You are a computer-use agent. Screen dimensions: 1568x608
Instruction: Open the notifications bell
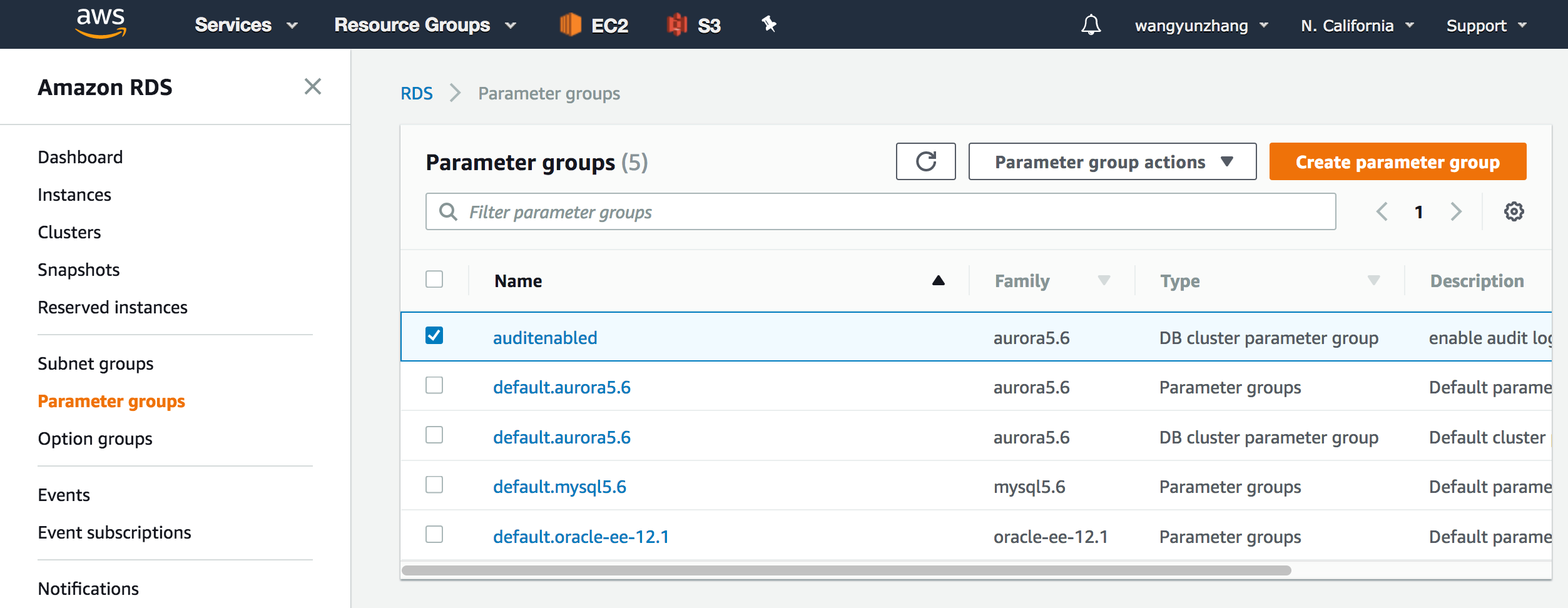1091,25
